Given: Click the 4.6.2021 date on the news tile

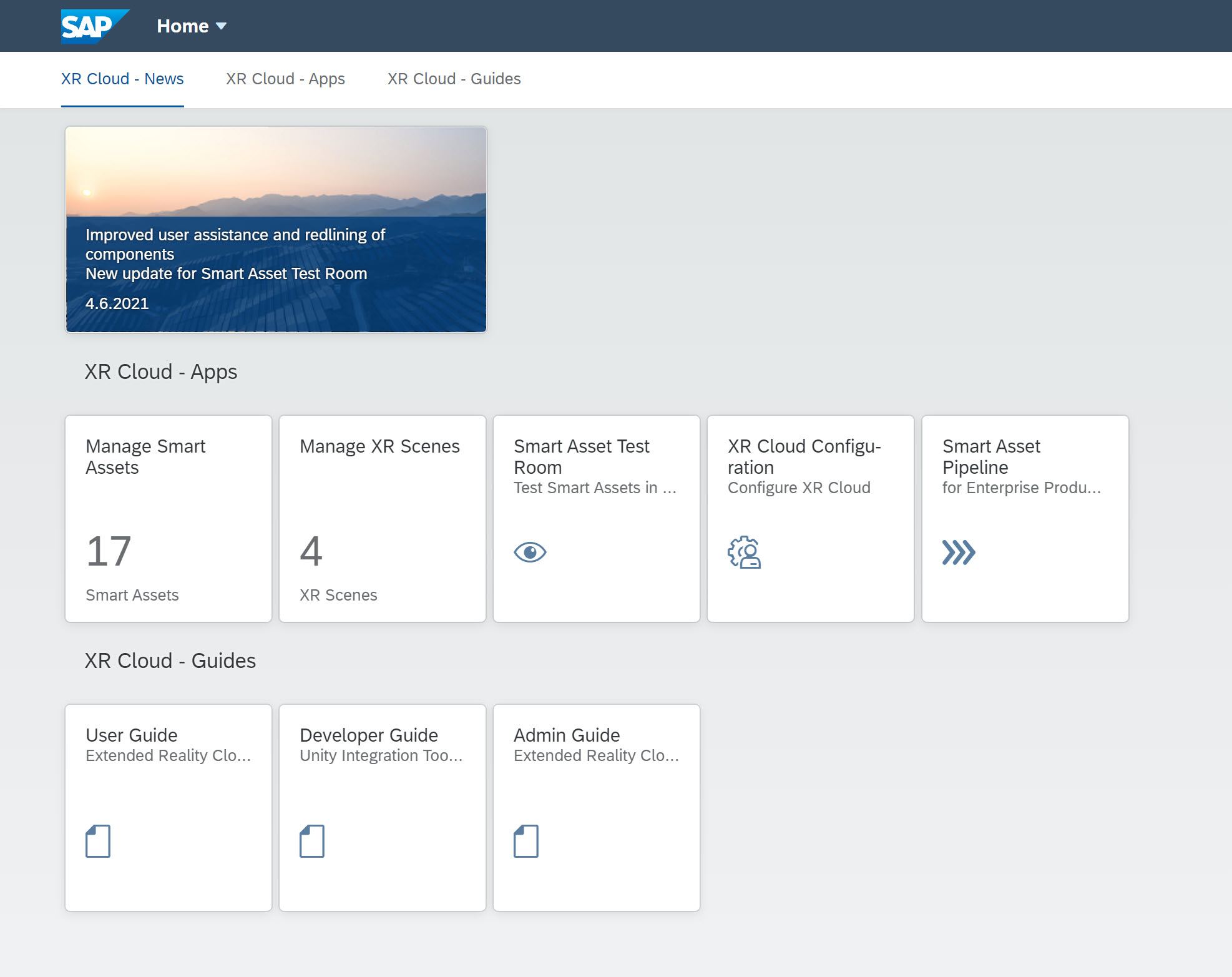Looking at the screenshot, I should (x=117, y=303).
